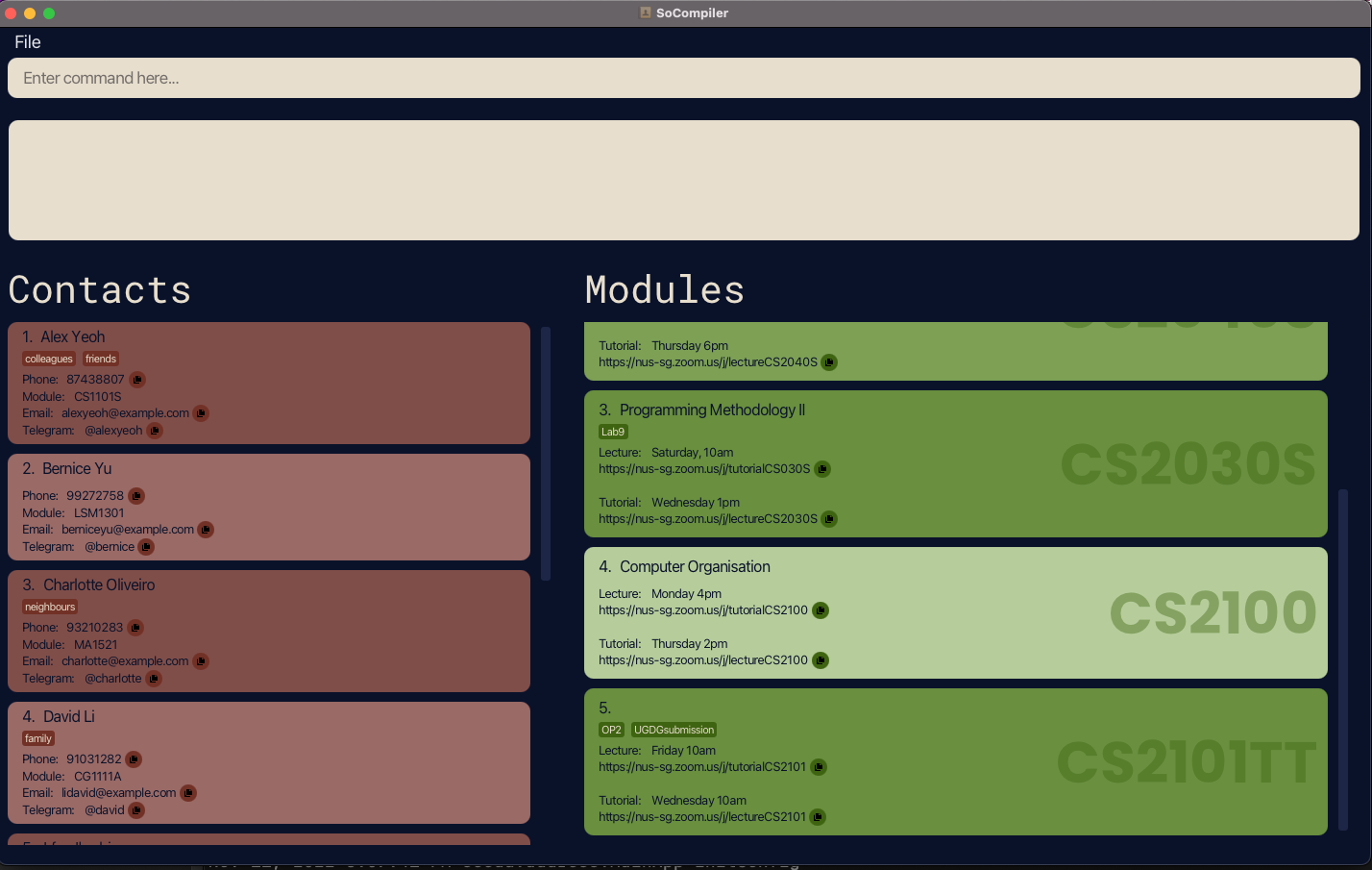Click the https://nus-sg.zoom.us/j/tutorialCS2101 link text
Viewport: 1372px width, 870px height.
pyautogui.click(x=702, y=767)
